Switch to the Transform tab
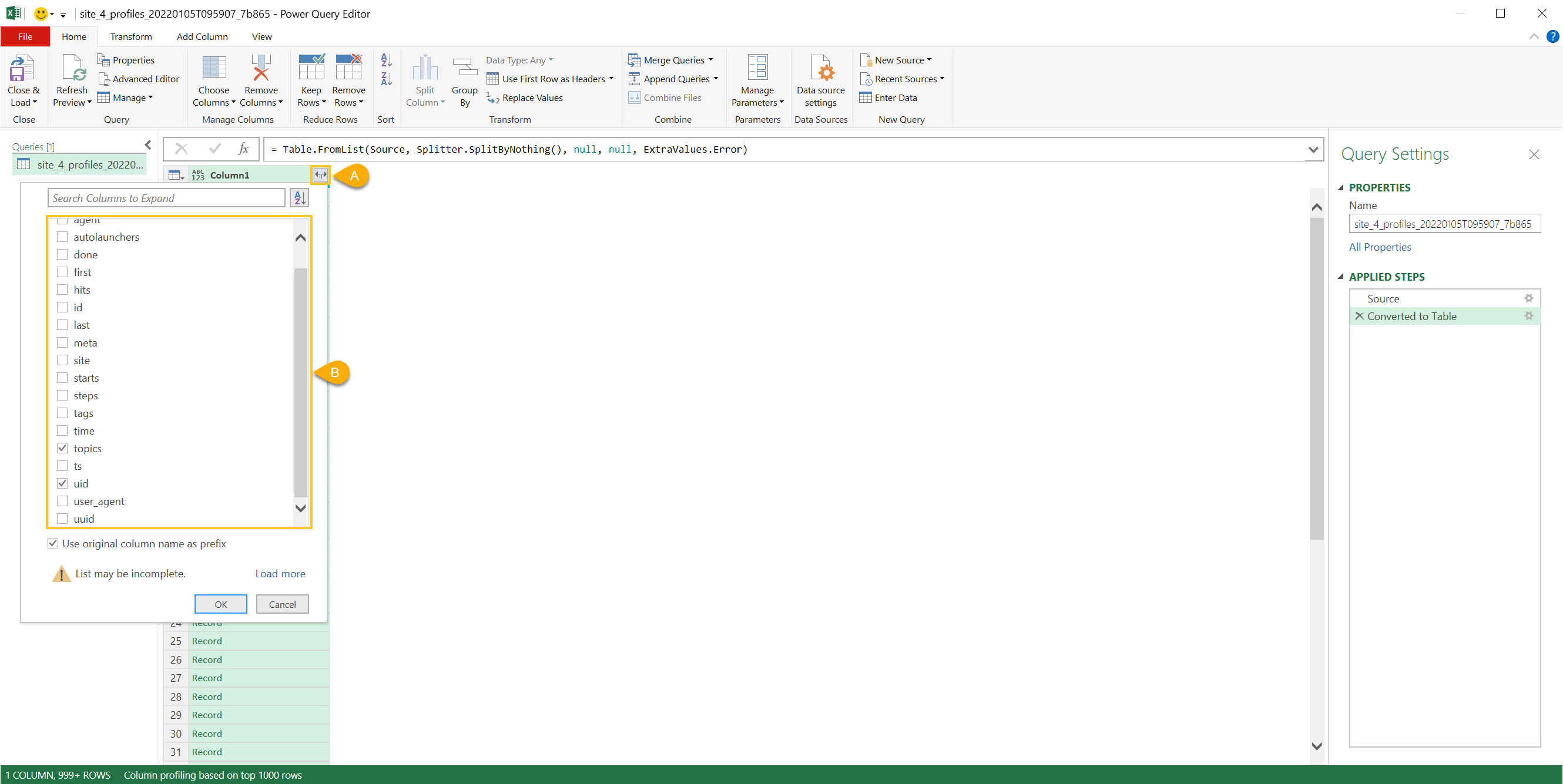1563x784 pixels. coord(130,36)
